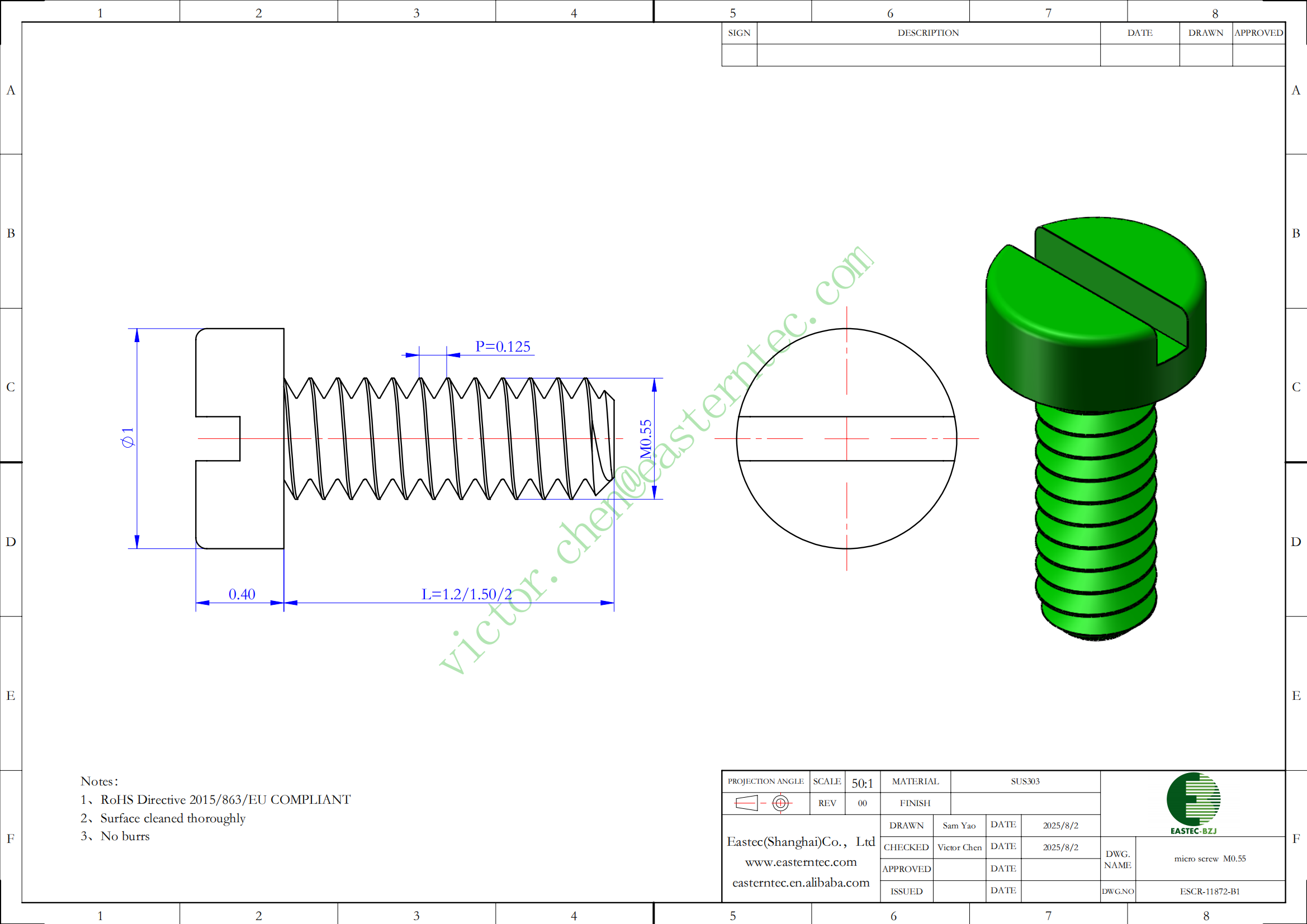Screen dimensions: 1307x924
Task: Click the REV label
Action: point(827,803)
